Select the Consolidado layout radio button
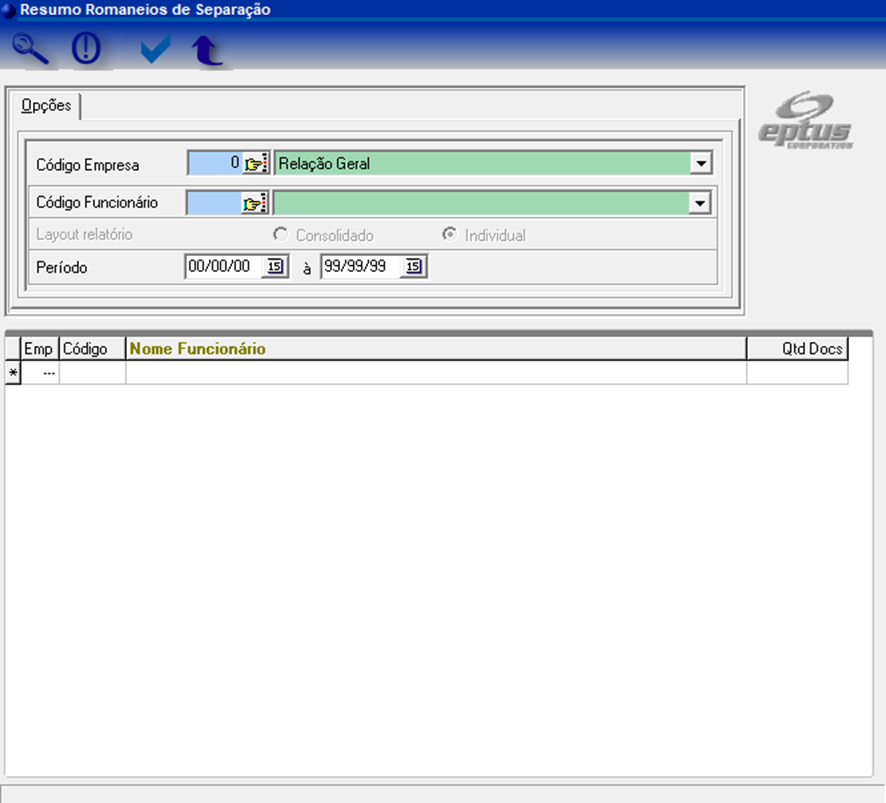The height and width of the screenshot is (803, 886). coord(280,235)
